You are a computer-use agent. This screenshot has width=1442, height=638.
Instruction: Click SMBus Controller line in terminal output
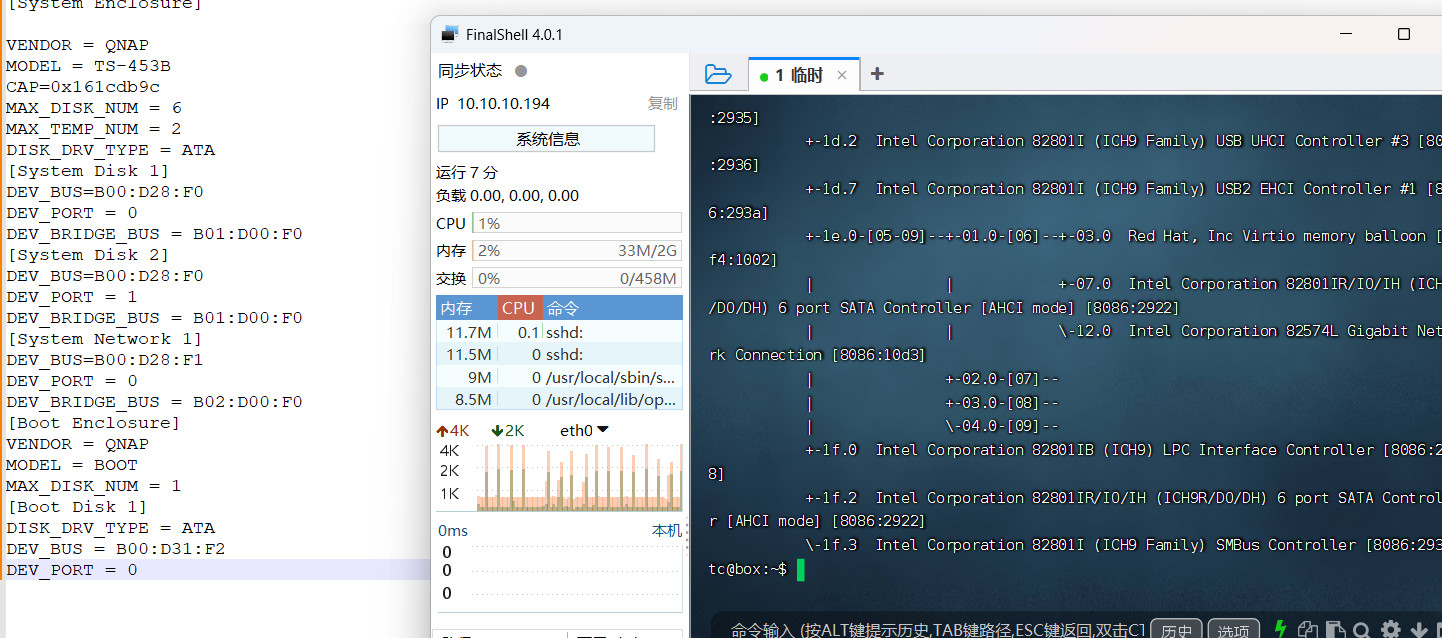(1123, 545)
